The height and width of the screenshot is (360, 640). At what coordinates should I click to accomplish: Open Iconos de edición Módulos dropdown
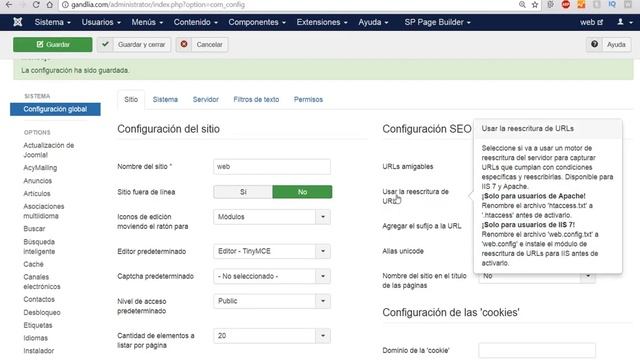tap(272, 217)
